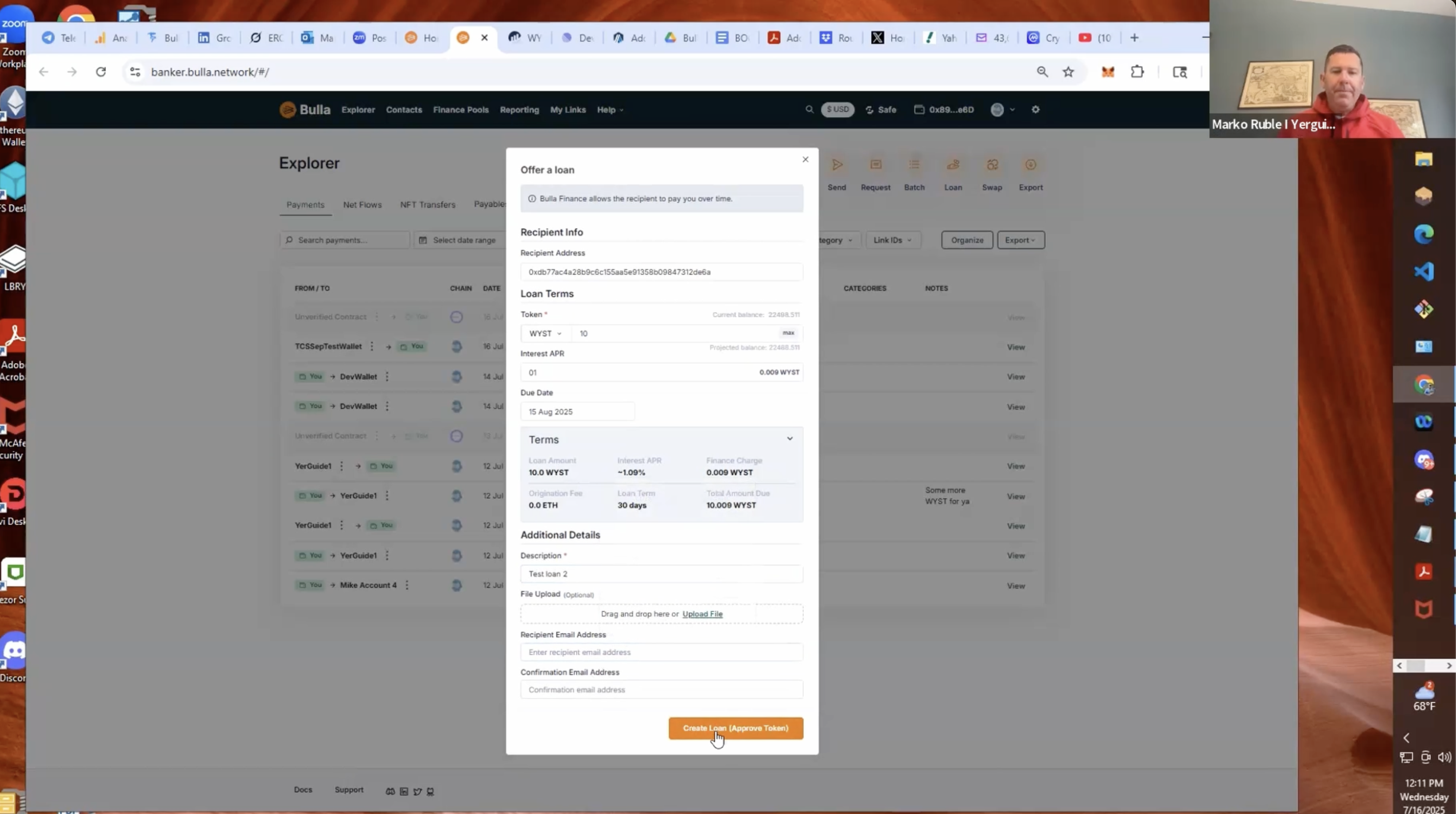
Task: Go back in Chrome
Action: point(43,72)
